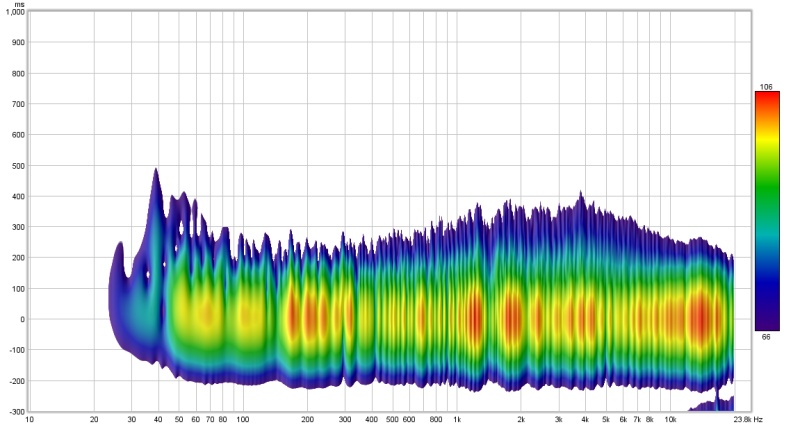Click the 106 maximum level label
The height and width of the screenshot is (427, 800).
766,87
